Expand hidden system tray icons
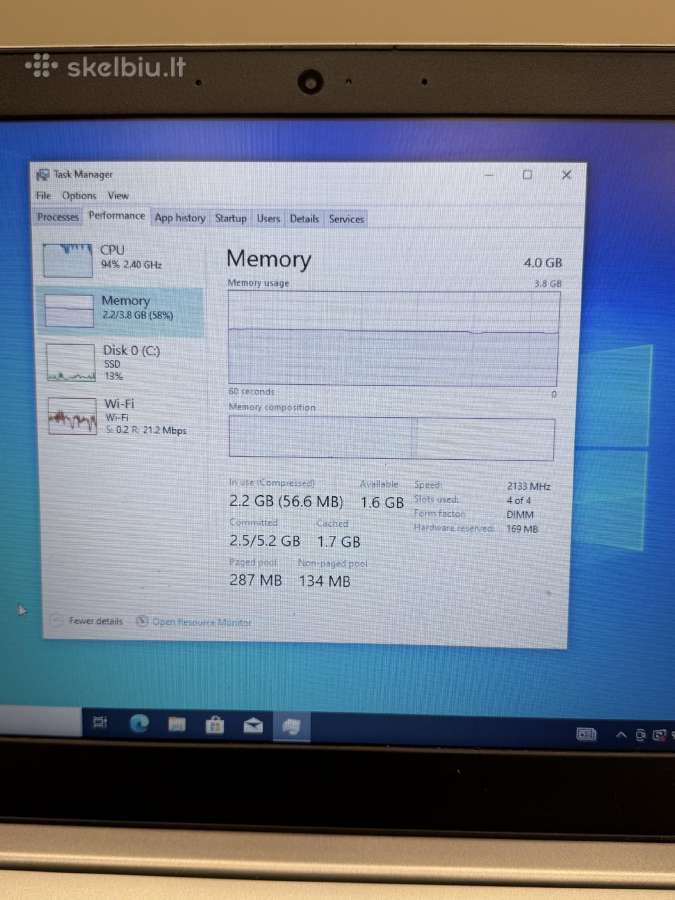This screenshot has width=675, height=900. 621,735
